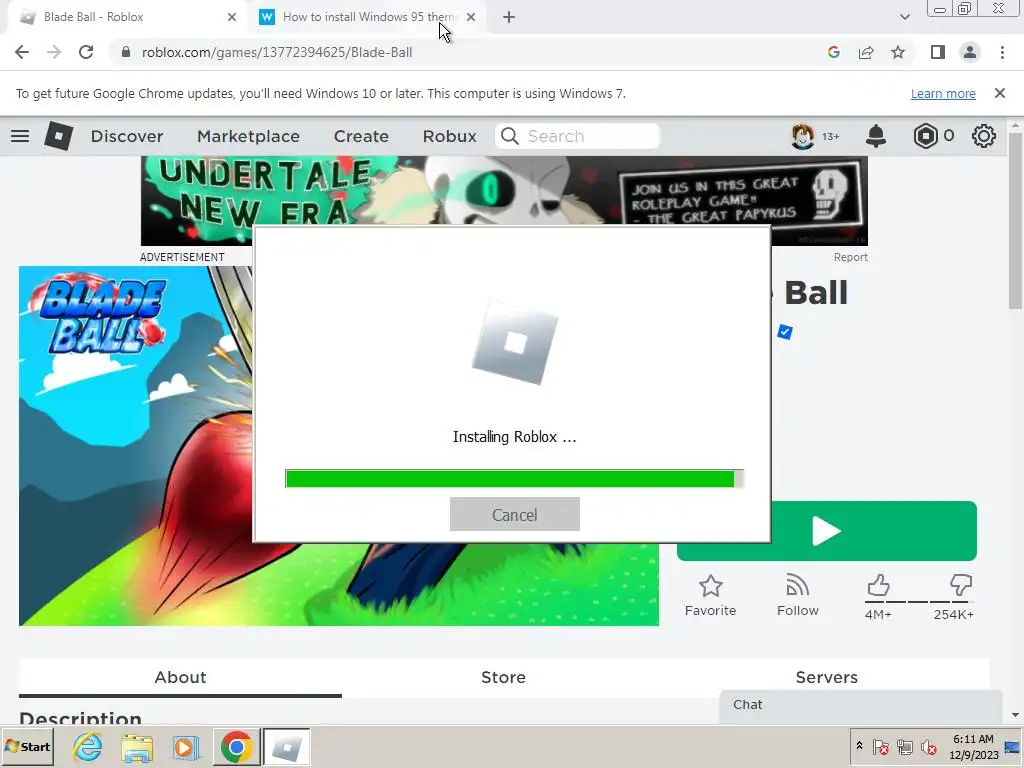Open the Roblox settings gear
The image size is (1024, 768).
coord(984,136)
